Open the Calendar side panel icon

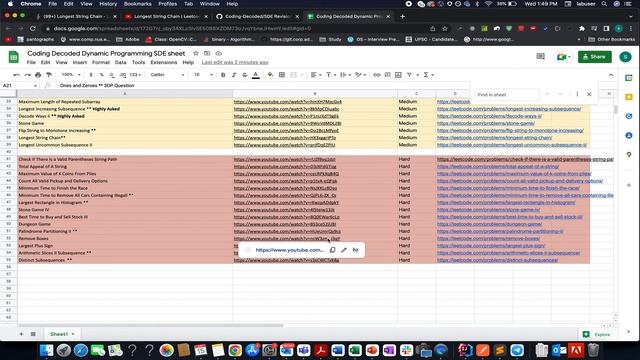(x=629, y=78)
